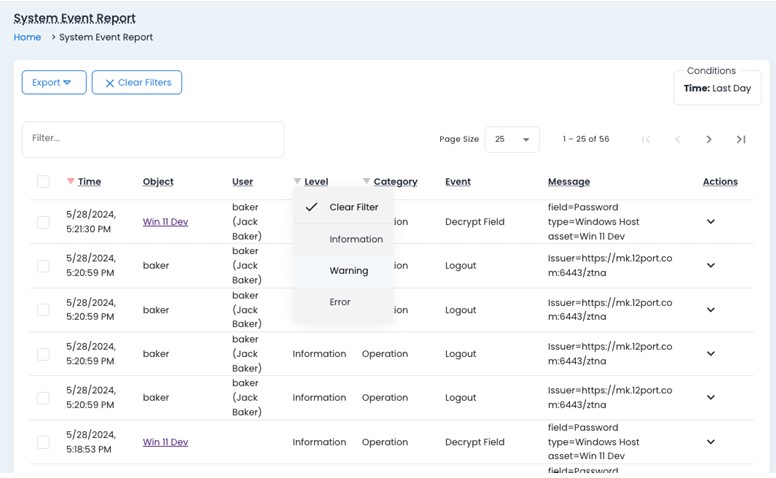Toggle the select-all checkbox in table header

[x=43, y=182]
